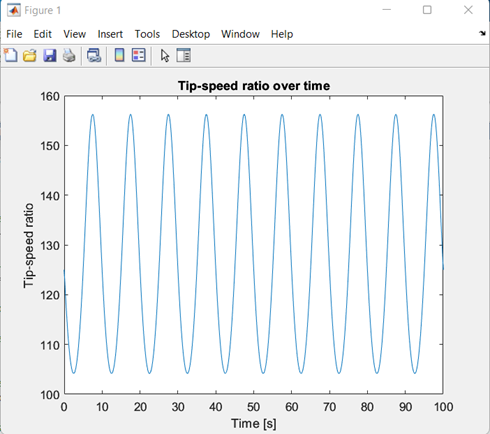The height and width of the screenshot is (434, 490).
Task: Click the plot title 'Tip-speed ratio over time'
Action: tap(254, 86)
